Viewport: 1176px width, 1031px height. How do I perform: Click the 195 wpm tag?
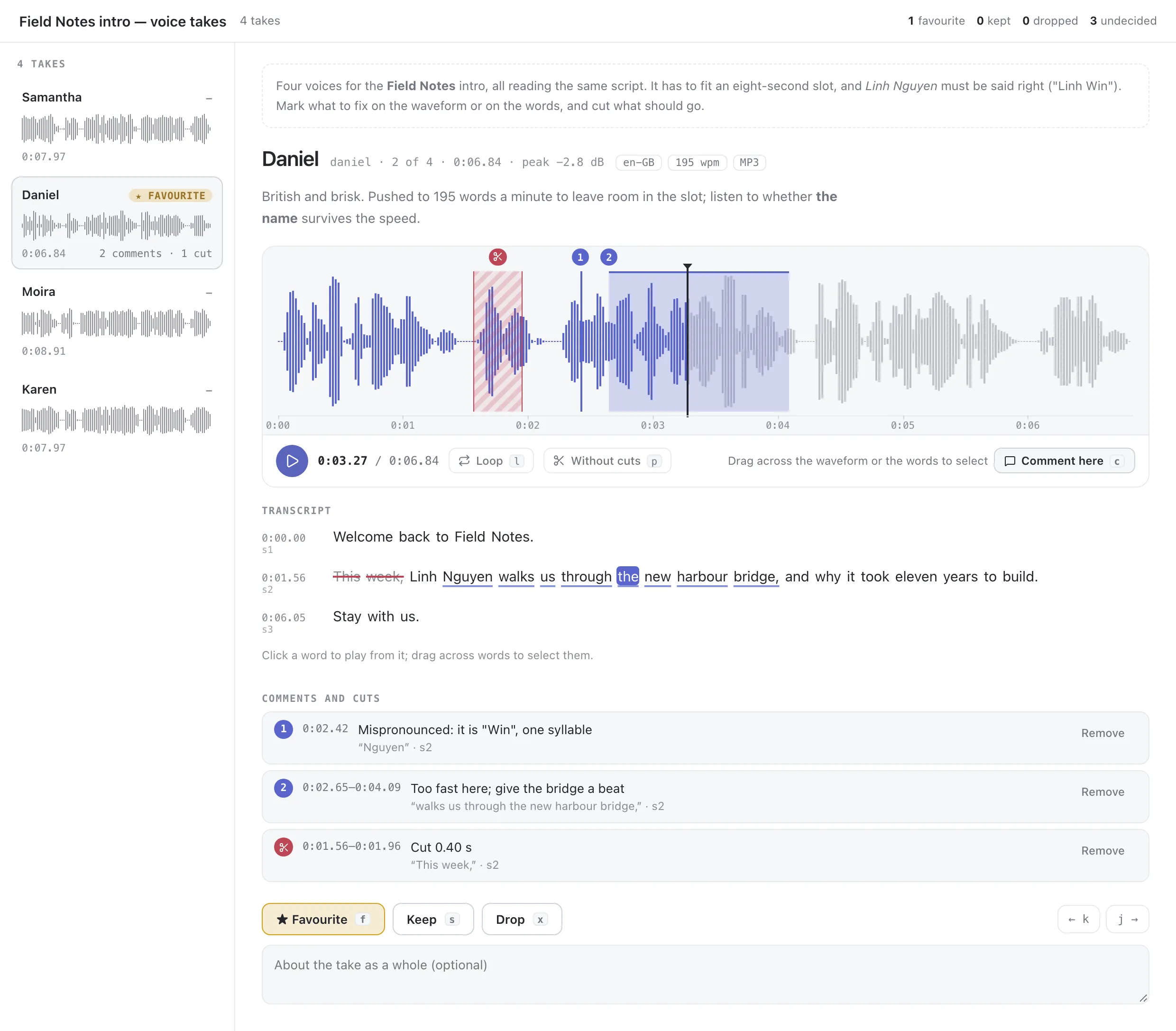(697, 162)
